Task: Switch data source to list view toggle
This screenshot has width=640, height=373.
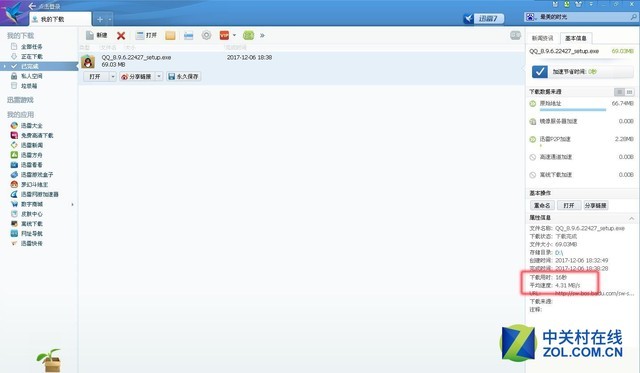Action: click(x=620, y=92)
